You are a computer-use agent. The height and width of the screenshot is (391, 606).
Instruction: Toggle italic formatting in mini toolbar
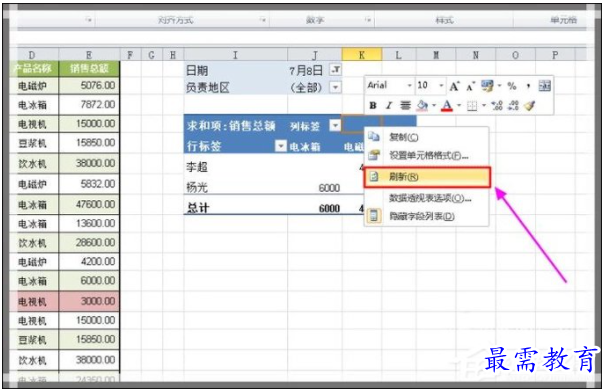coord(389,105)
